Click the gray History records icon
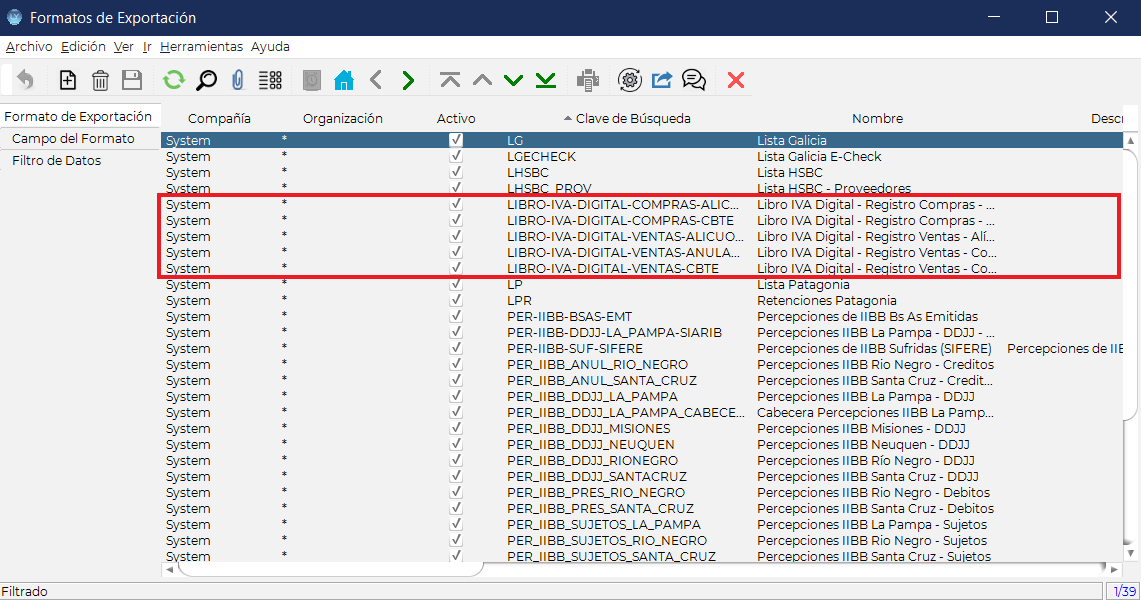Screen dimensions: 1141x600 coord(311,80)
